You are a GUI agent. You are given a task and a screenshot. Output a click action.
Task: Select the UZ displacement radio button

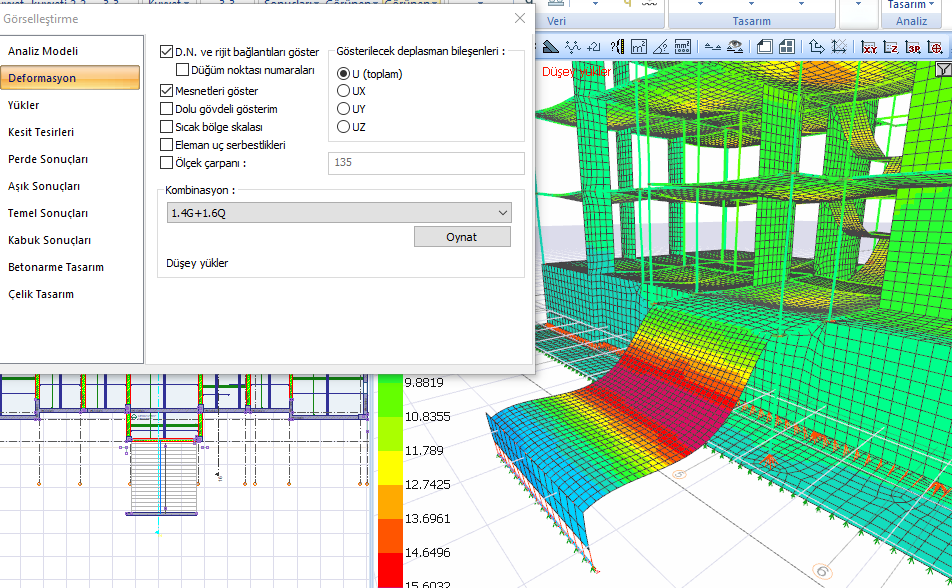coord(344,127)
